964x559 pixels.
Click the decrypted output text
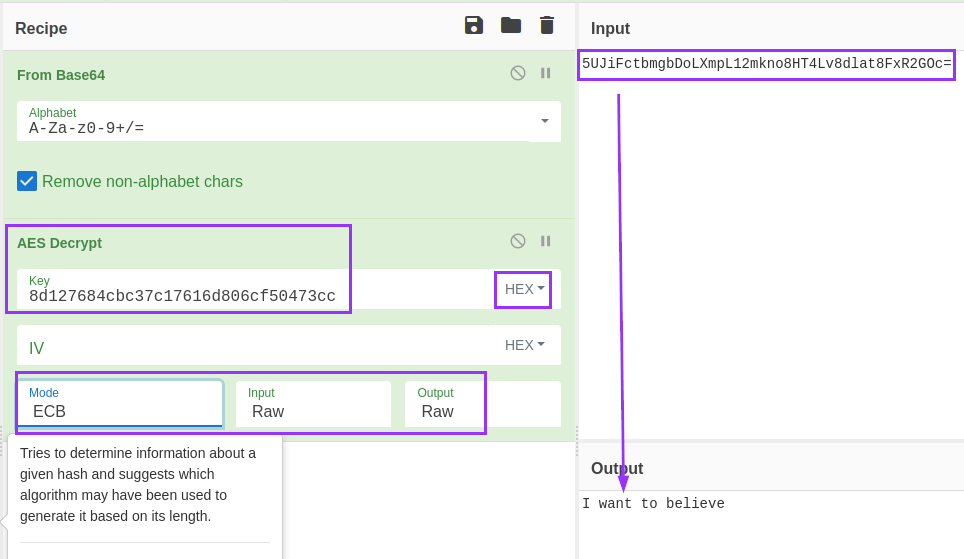[x=653, y=504]
